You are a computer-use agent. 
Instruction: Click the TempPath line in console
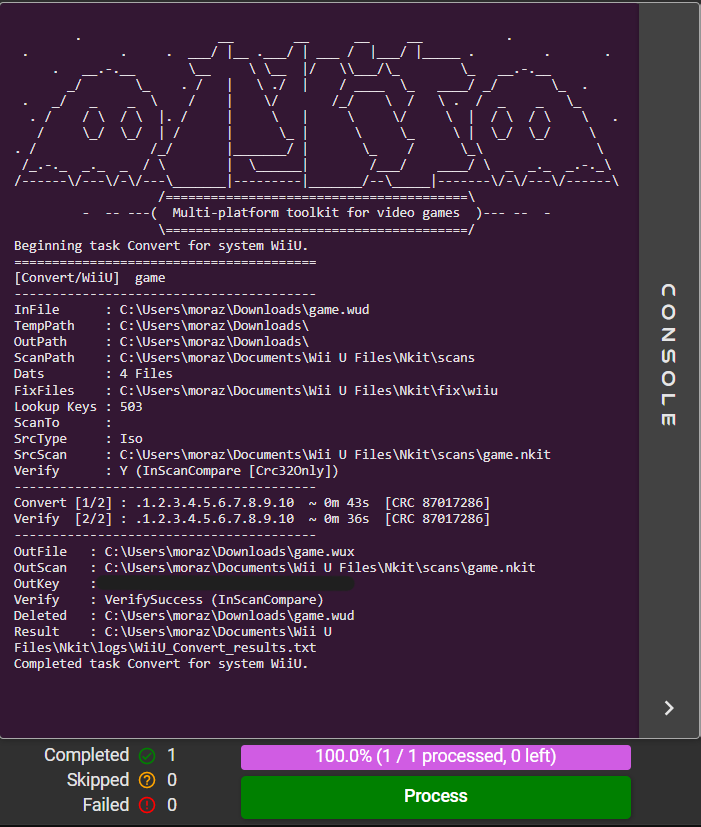coord(161,326)
